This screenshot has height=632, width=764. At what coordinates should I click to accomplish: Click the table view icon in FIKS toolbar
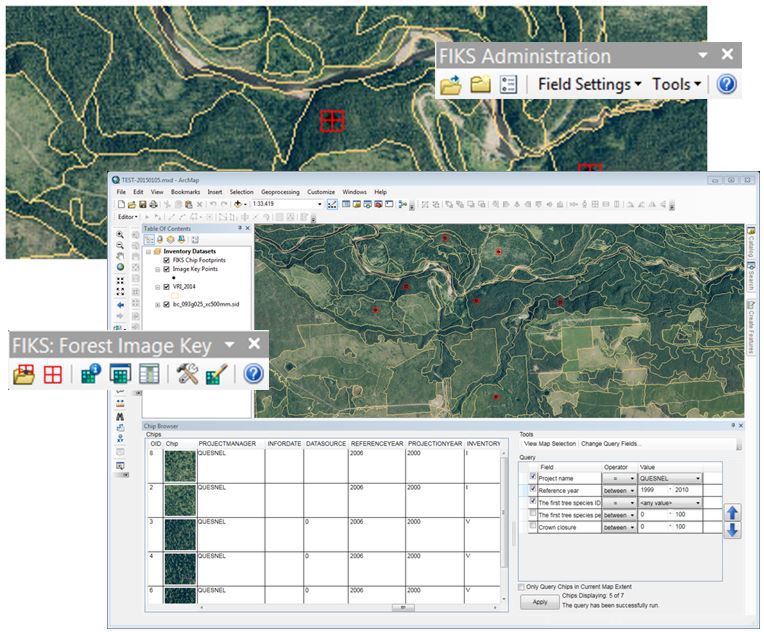tap(149, 374)
